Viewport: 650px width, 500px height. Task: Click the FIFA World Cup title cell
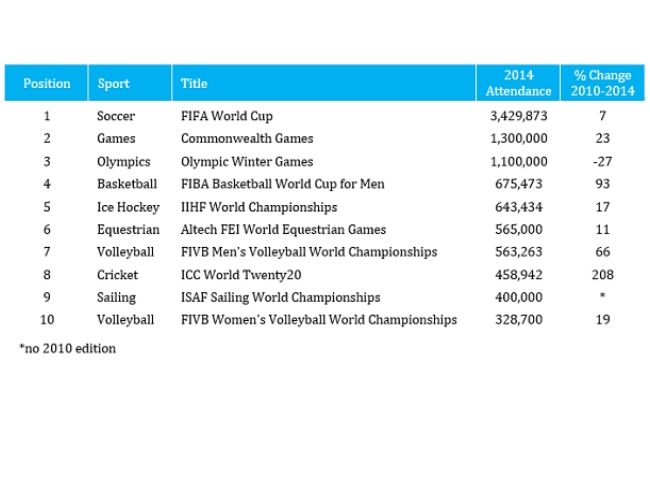click(226, 116)
